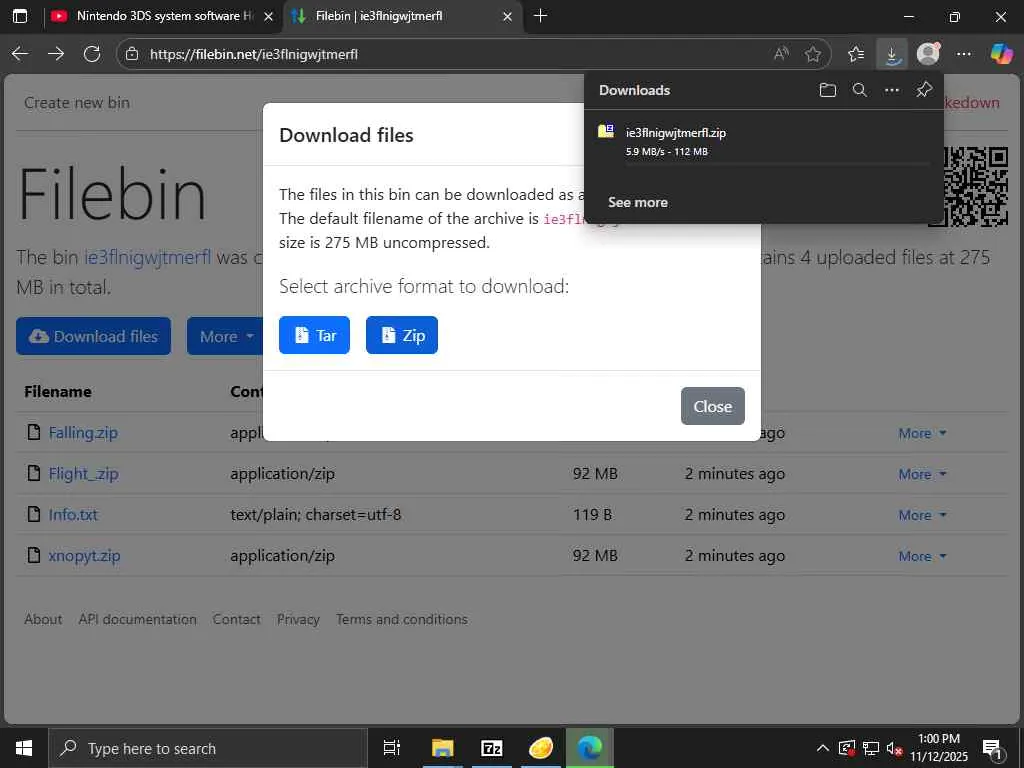Image resolution: width=1024 pixels, height=768 pixels.
Task: Open the API documentation footer link
Action: pos(137,619)
